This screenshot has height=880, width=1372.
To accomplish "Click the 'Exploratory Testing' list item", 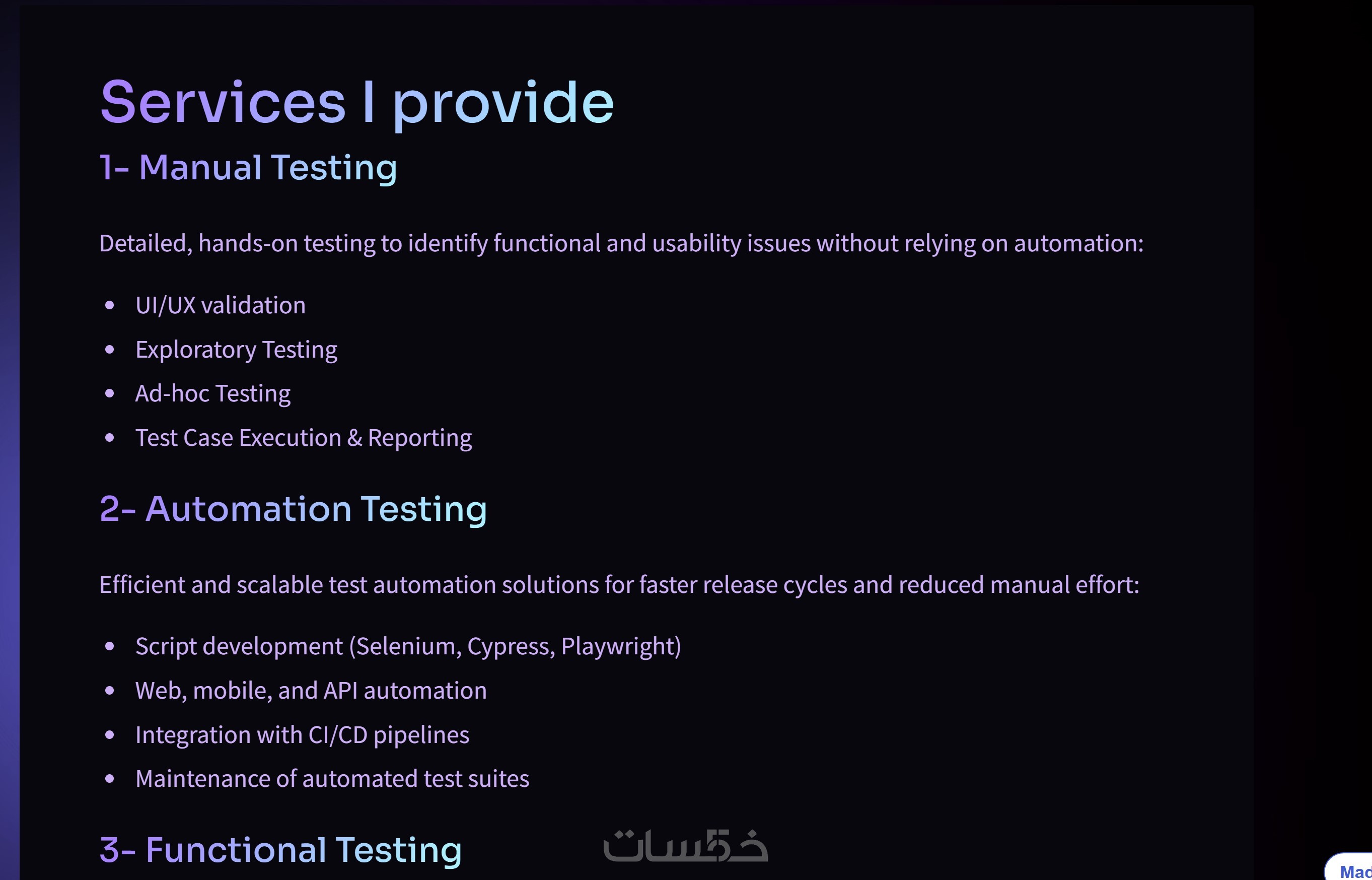I will [x=236, y=350].
